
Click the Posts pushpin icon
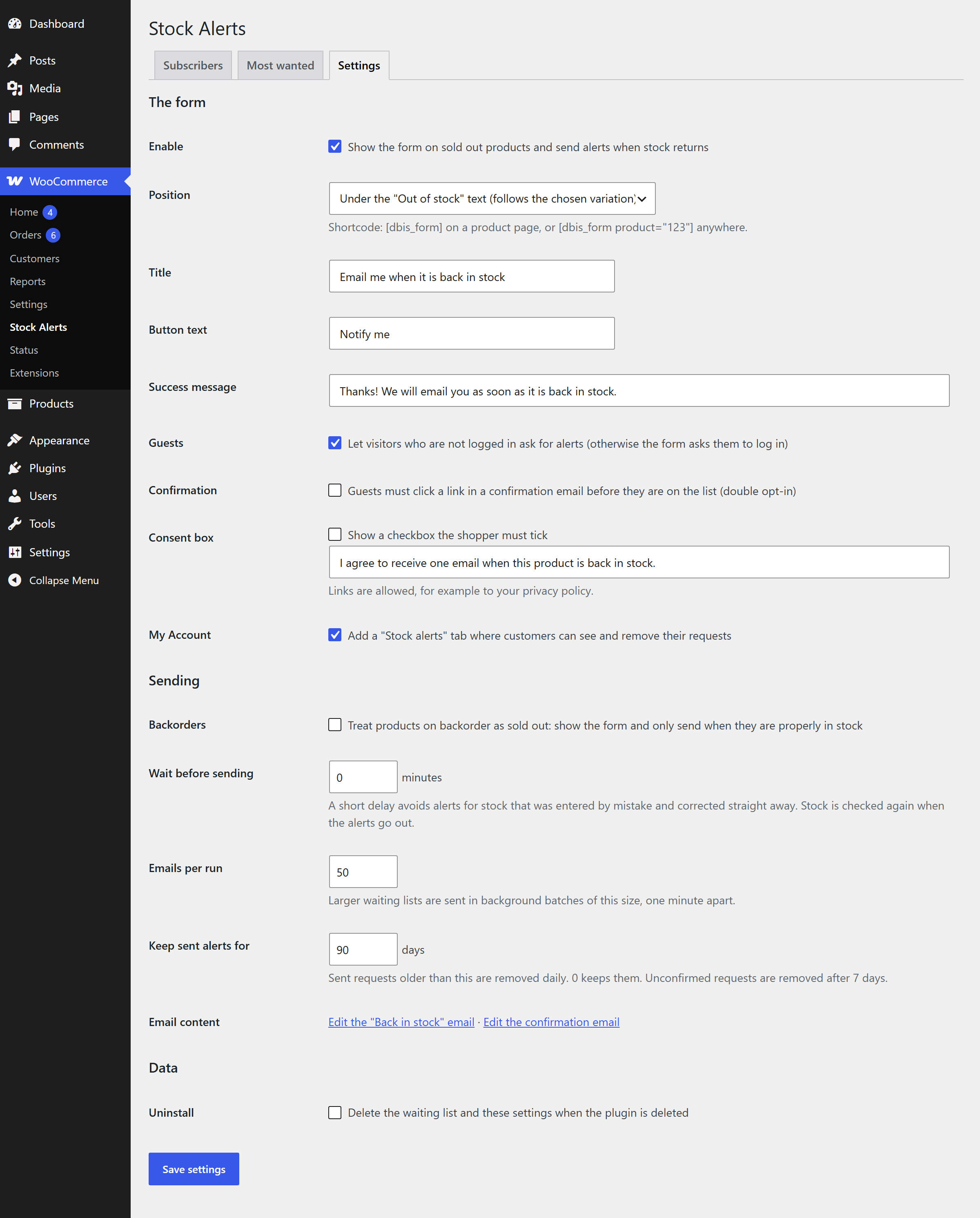pyautogui.click(x=15, y=60)
